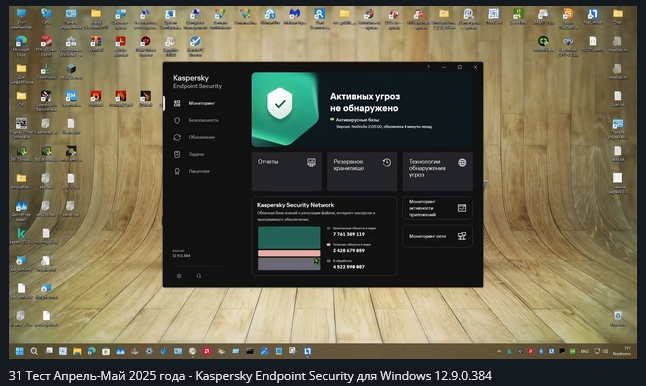Open the support headset icon
The image size is (646, 386).
pyautogui.click(x=199, y=276)
